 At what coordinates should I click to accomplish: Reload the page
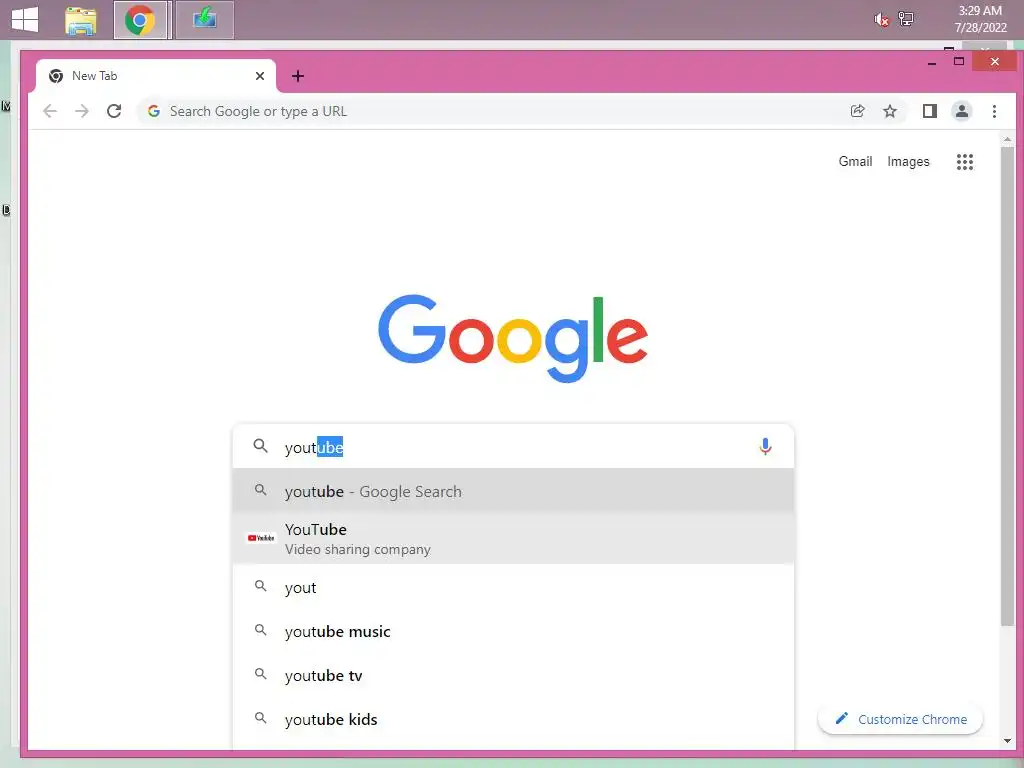[x=114, y=111]
